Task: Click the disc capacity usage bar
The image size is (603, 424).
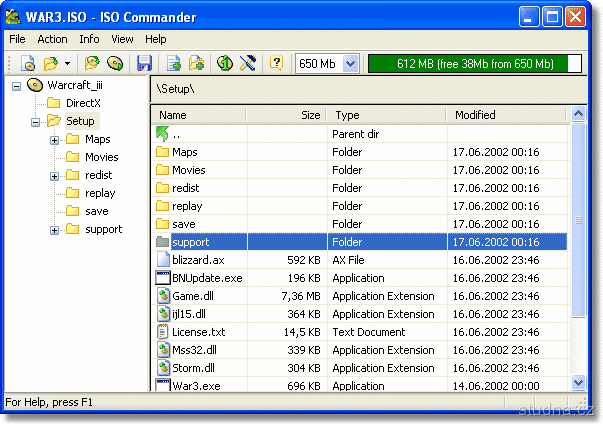Action: 475,64
